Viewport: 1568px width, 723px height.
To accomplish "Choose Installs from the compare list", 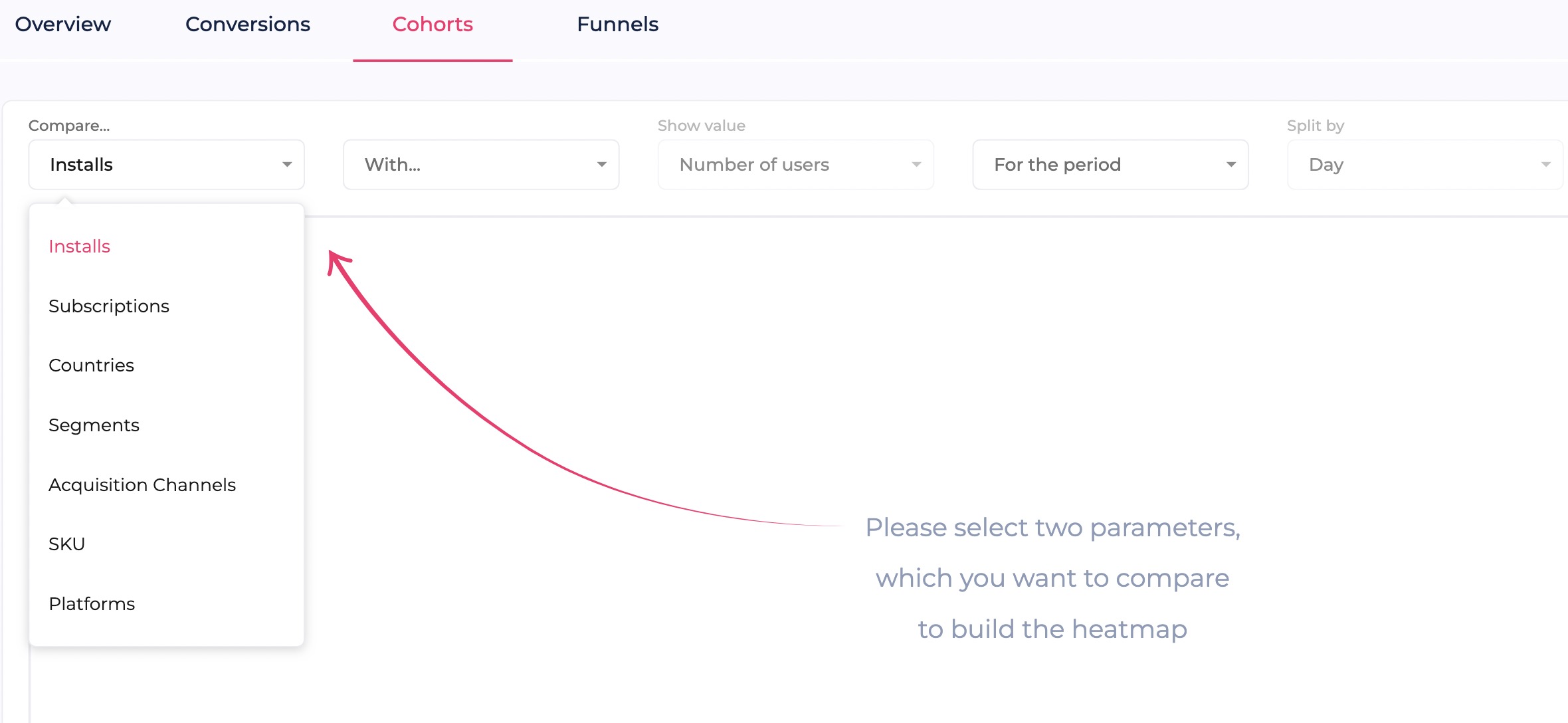I will click(80, 247).
